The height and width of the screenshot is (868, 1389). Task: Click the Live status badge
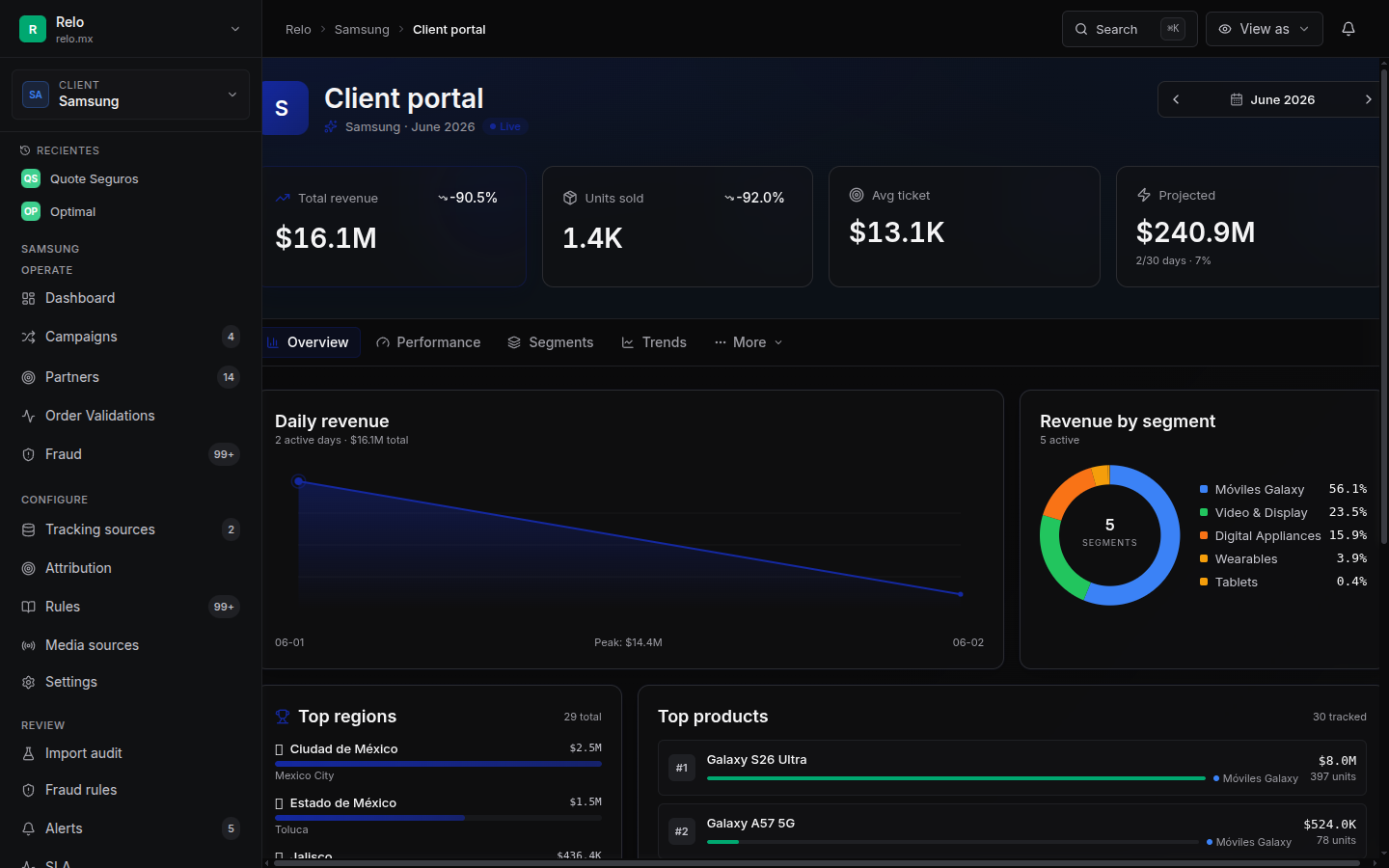point(505,126)
